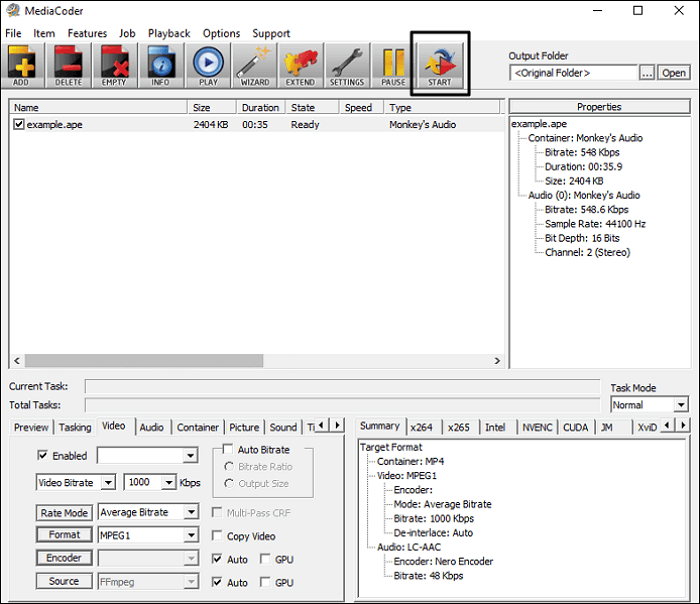Screen dimensions: 700x604
Task: Toggle the video Enabled checkbox
Action: [x=42, y=456]
